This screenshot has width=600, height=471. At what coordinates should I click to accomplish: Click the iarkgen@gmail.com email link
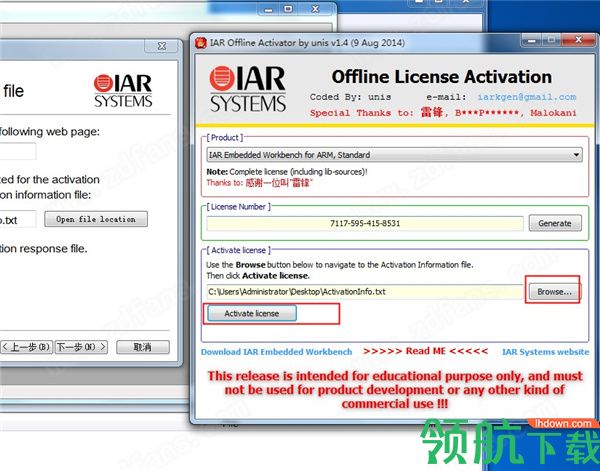pyautogui.click(x=527, y=97)
